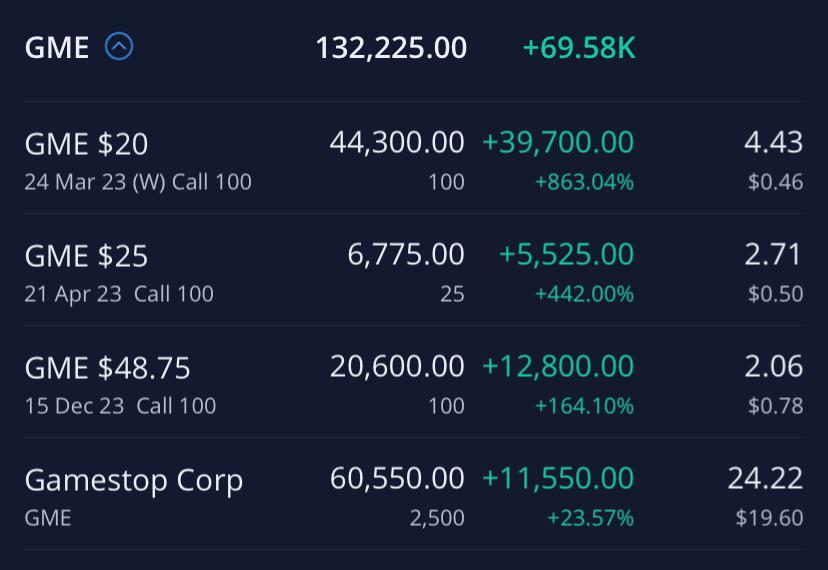
Task: Select the 6,775.00 market value cell
Action: coord(406,255)
